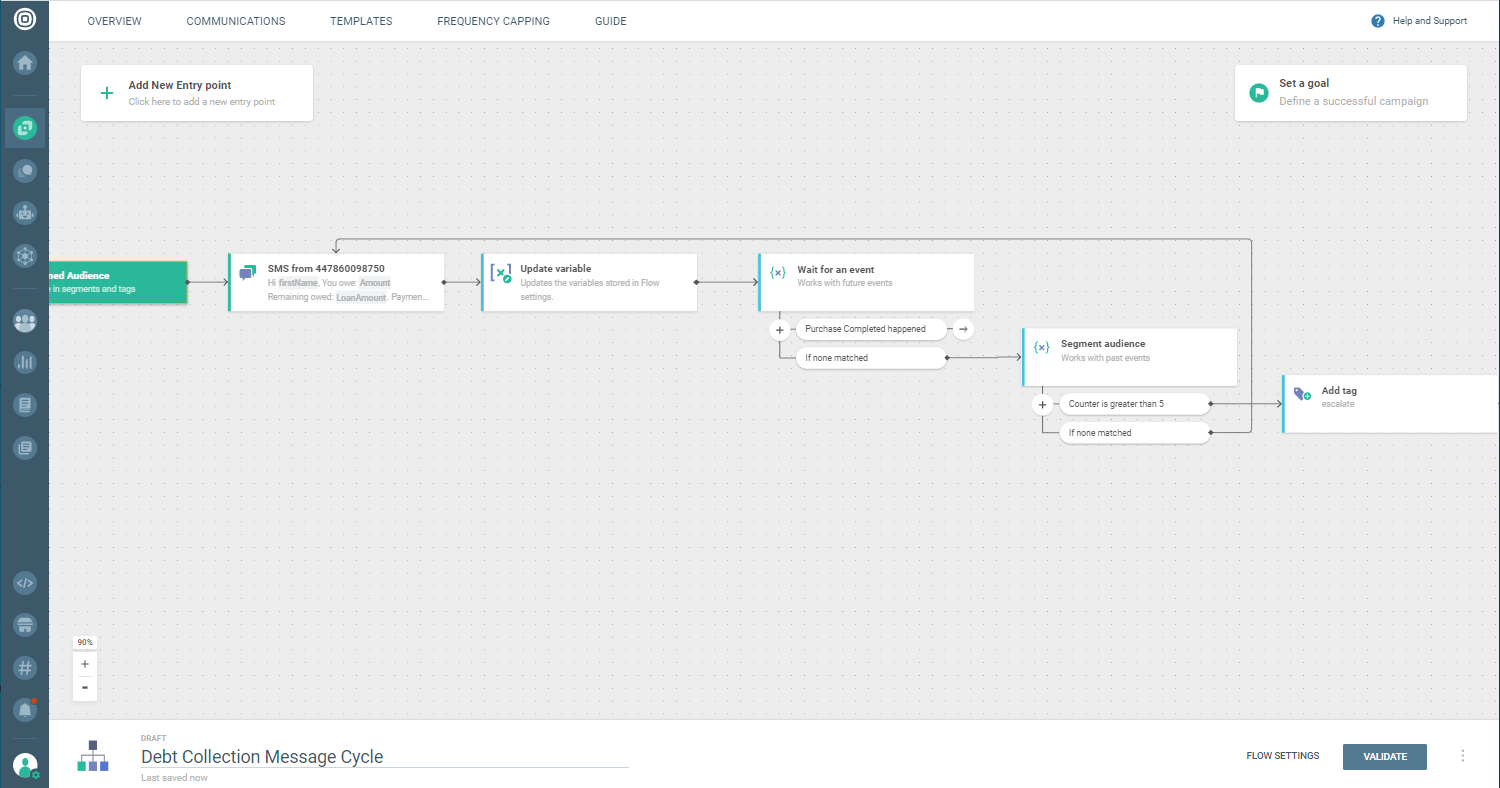Zoom in the canvas with plus
Viewport: 1500px width, 788px height.
(x=85, y=664)
